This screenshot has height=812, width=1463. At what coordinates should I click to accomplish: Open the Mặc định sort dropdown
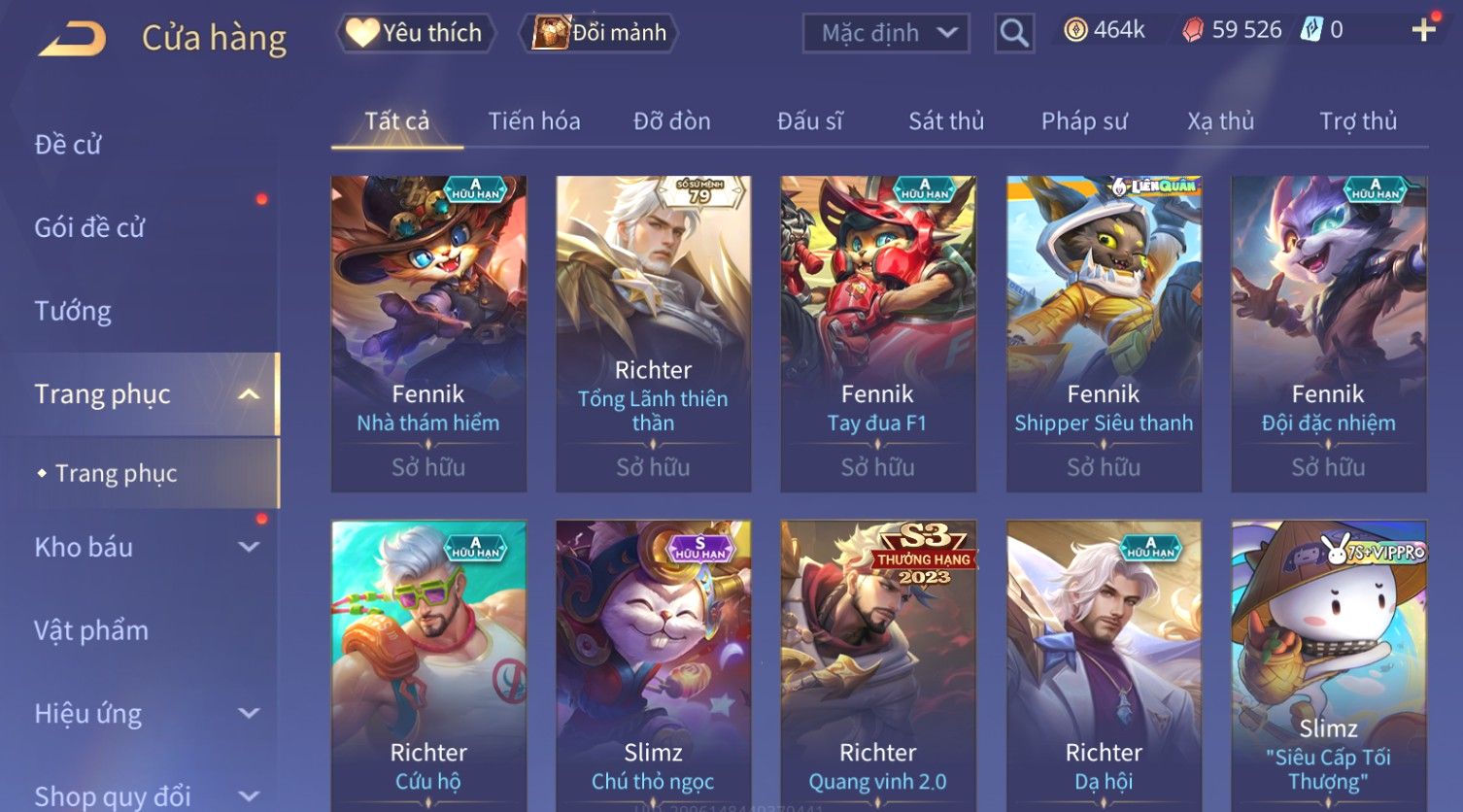pyautogui.click(x=886, y=33)
